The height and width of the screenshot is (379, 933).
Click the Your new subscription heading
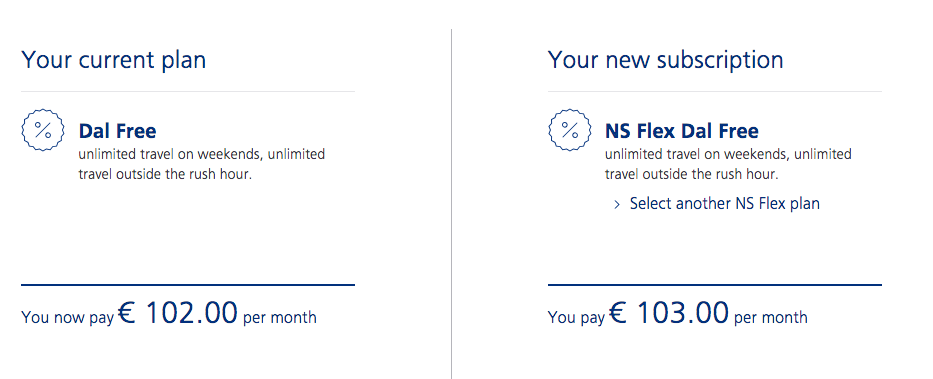click(665, 60)
